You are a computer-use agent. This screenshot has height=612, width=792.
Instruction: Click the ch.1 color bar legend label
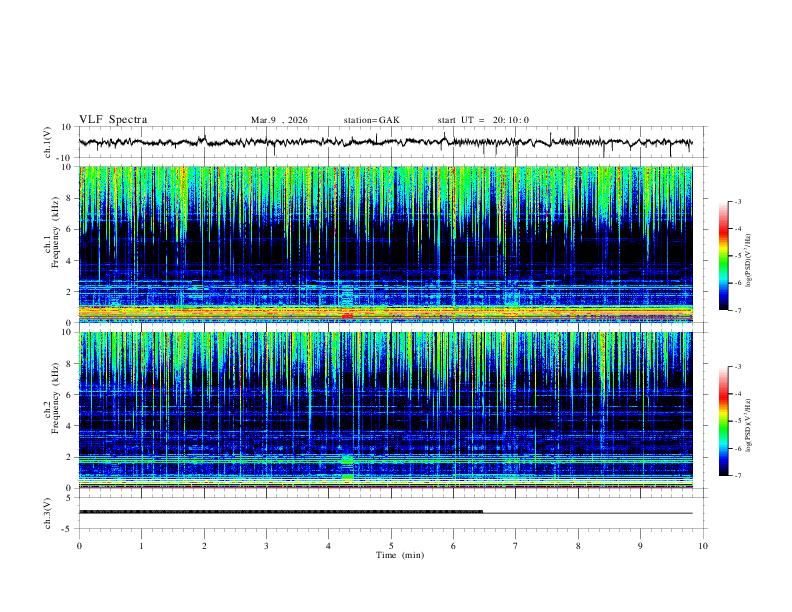pyautogui.click(x=748, y=261)
